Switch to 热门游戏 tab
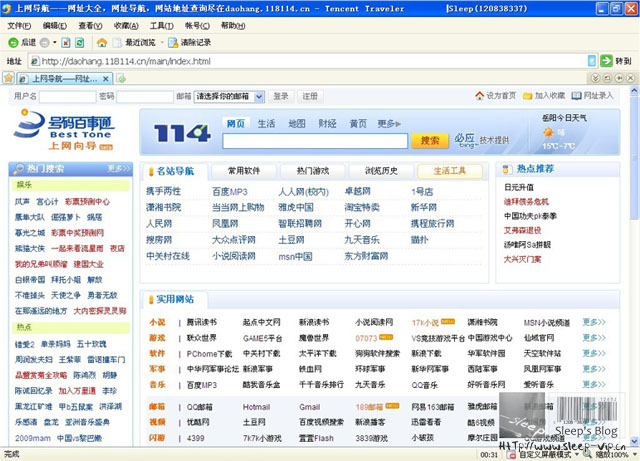640x461 pixels. (313, 171)
